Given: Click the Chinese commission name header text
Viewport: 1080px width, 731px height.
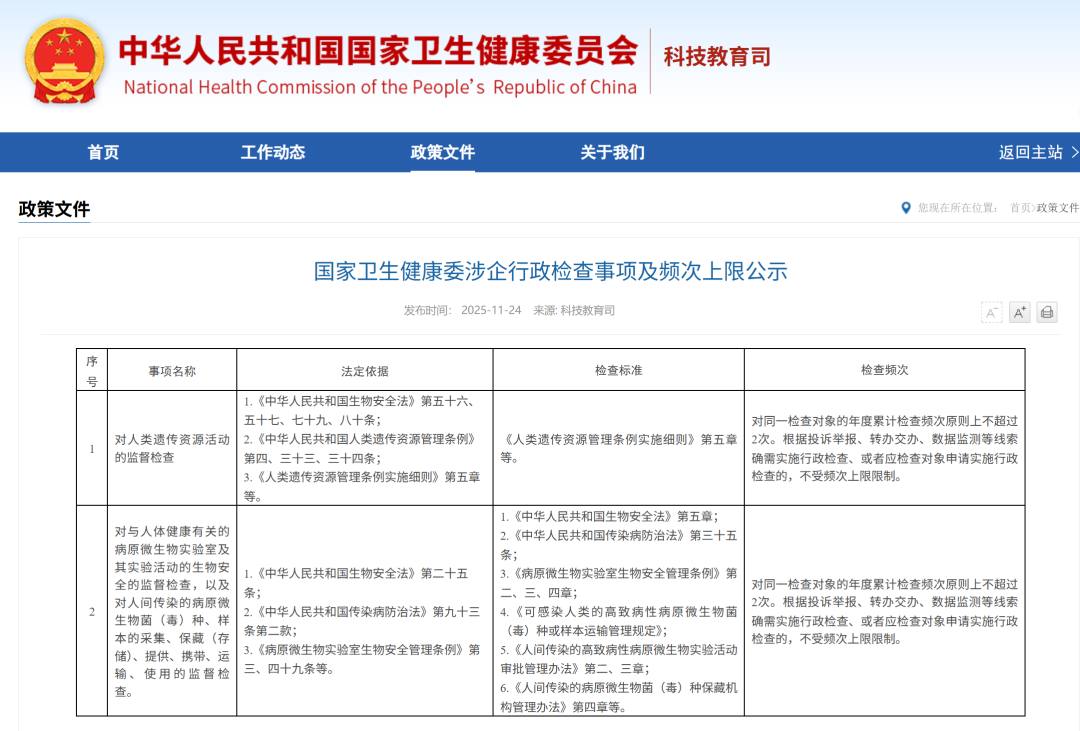Looking at the screenshot, I should [378, 50].
